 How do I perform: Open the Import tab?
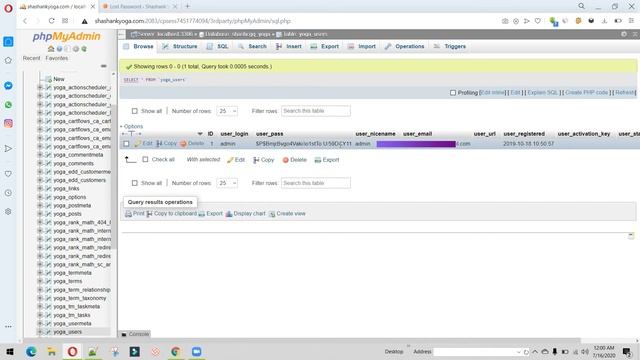click(x=362, y=47)
